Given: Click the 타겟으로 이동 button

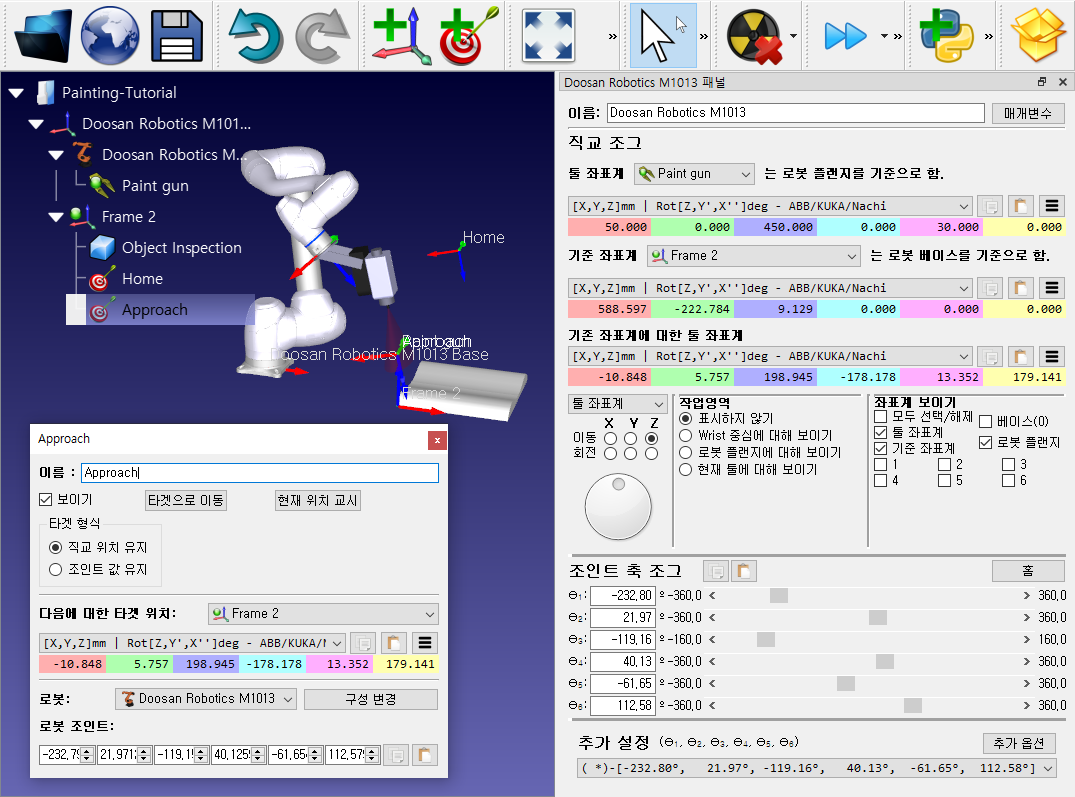Looking at the screenshot, I should [x=186, y=500].
